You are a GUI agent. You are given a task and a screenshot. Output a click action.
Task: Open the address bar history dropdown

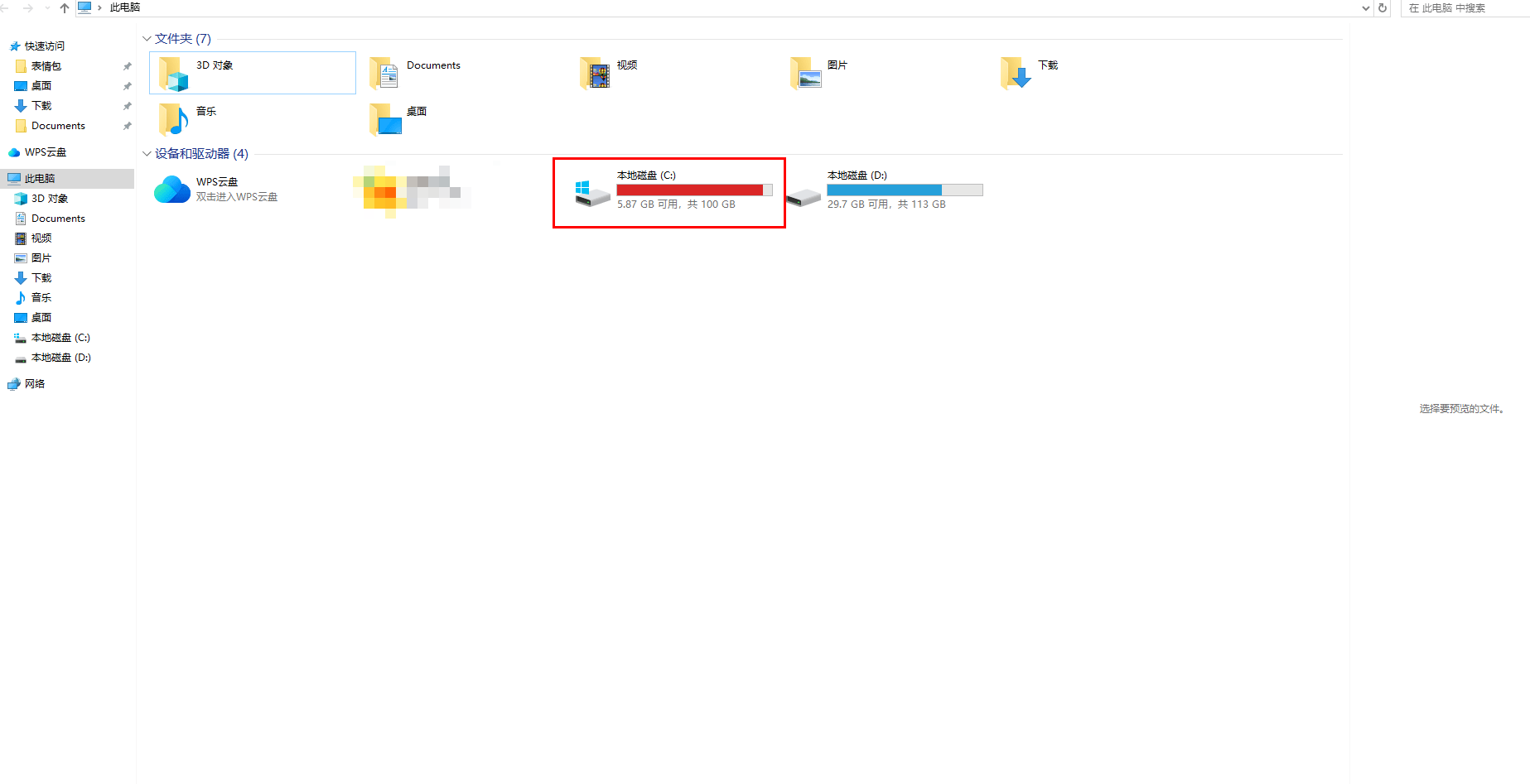click(1366, 8)
